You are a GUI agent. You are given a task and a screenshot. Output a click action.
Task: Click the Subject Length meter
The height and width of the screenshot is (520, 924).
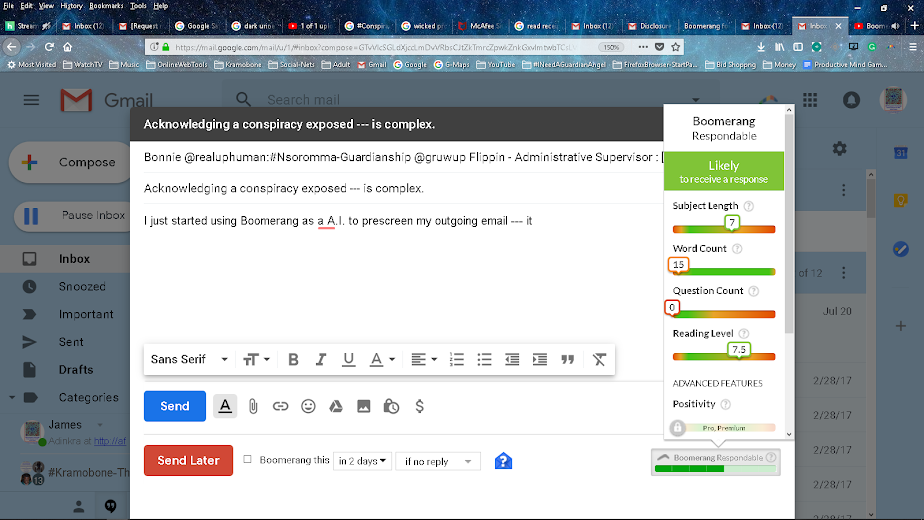(x=724, y=229)
